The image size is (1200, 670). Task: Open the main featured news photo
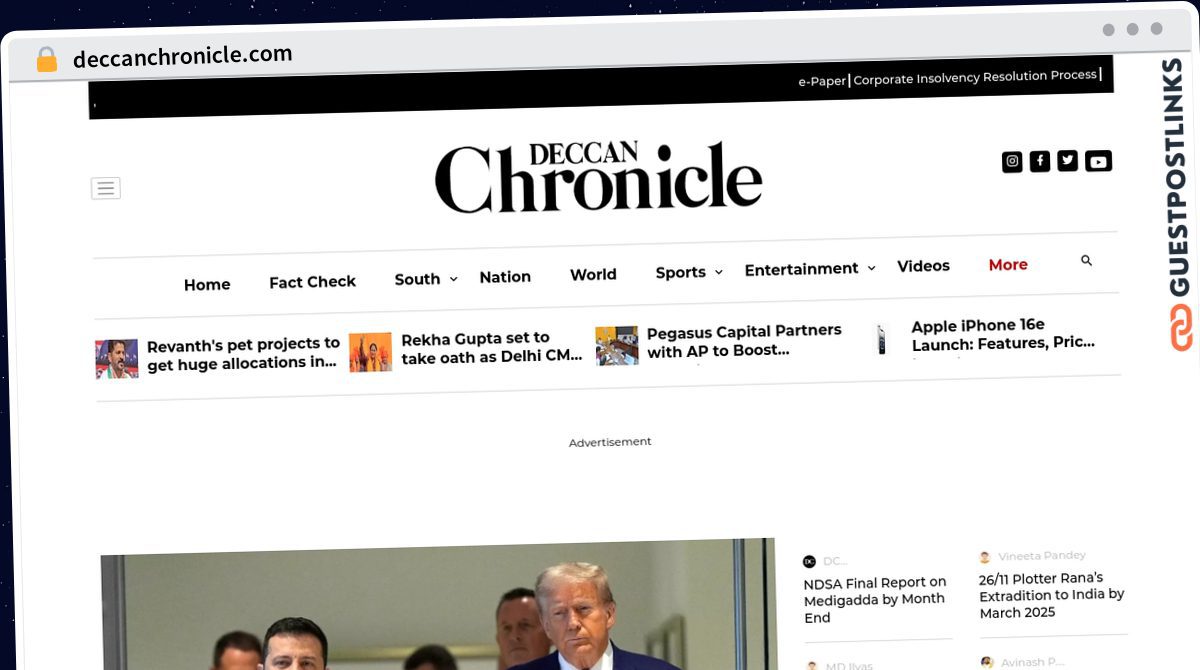pos(438,605)
